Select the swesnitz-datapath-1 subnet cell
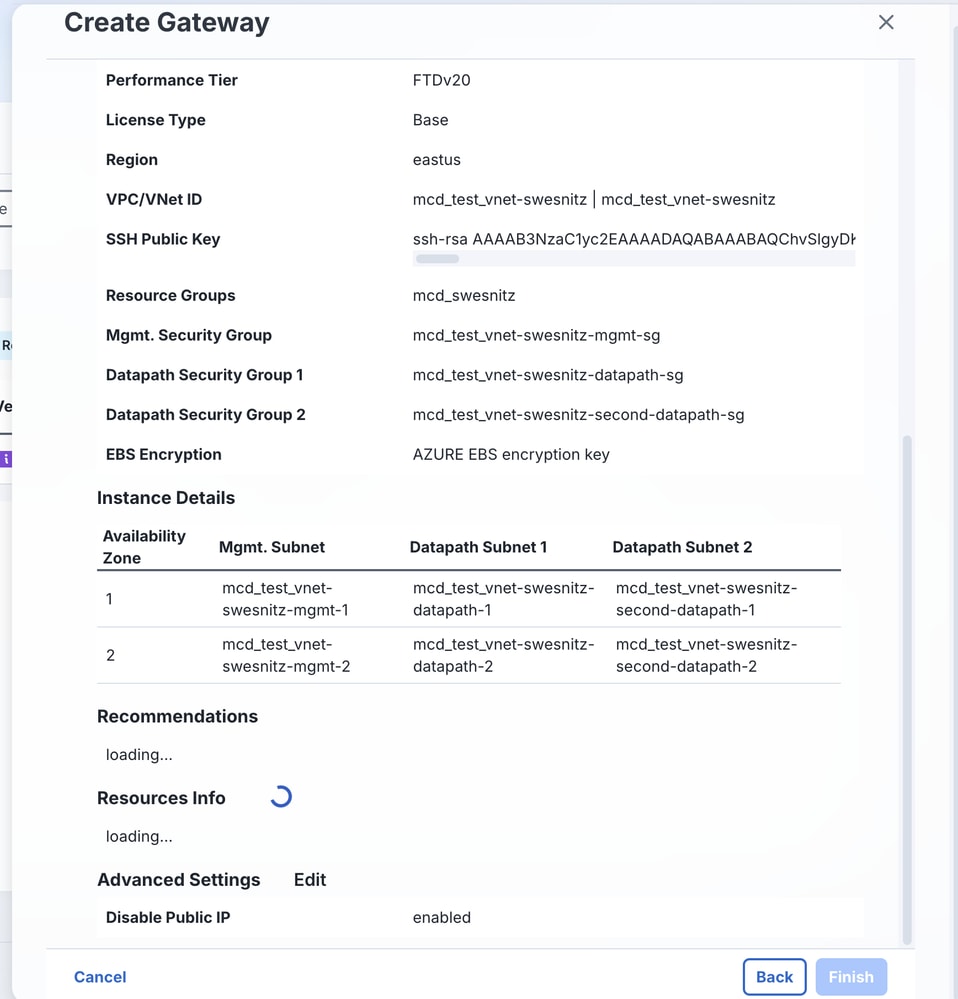Viewport: 958px width, 999px height. [503, 599]
